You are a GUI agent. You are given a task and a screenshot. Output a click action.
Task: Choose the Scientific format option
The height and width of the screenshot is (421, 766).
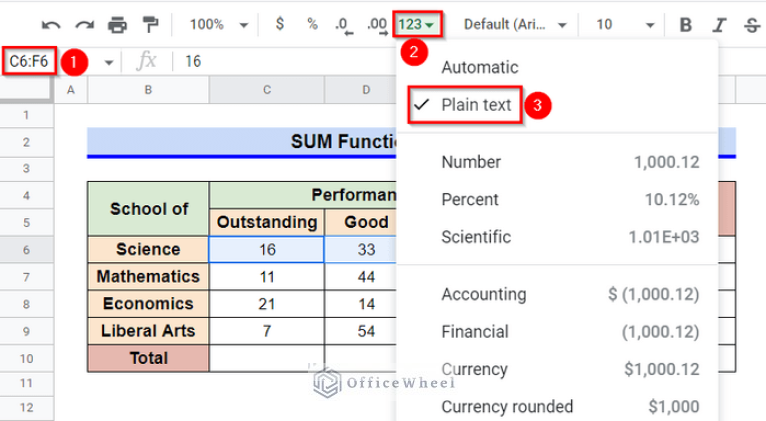(x=557, y=237)
